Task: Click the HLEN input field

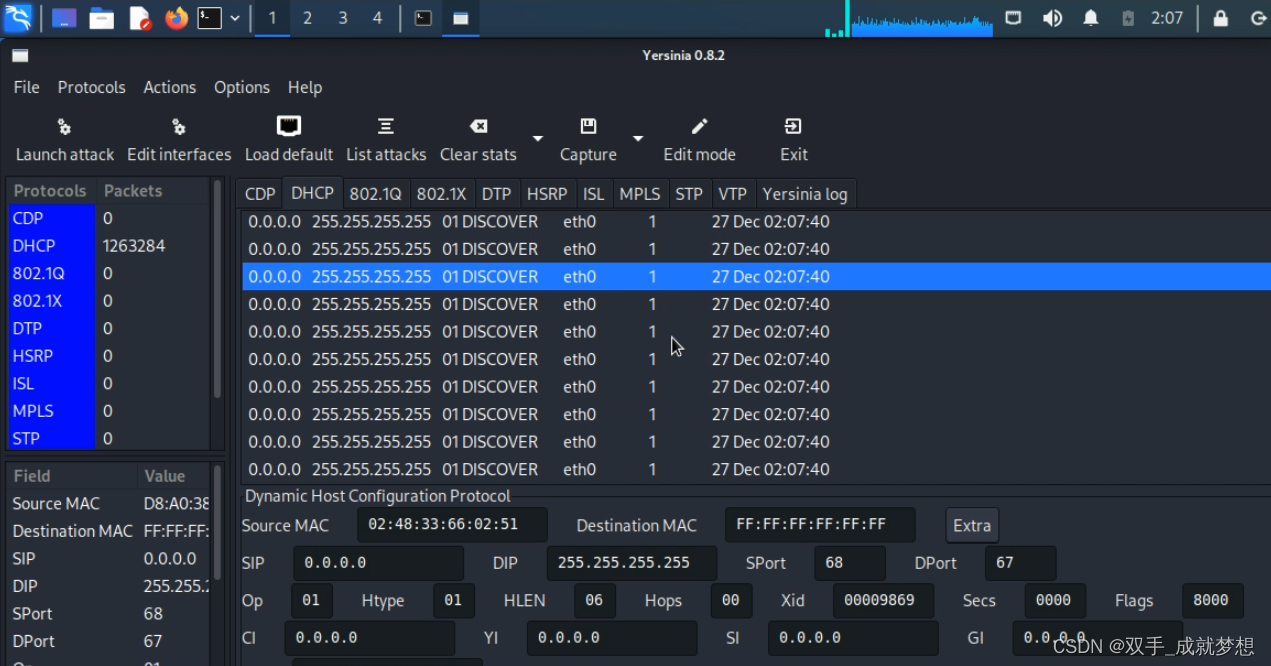Action: [x=595, y=601]
